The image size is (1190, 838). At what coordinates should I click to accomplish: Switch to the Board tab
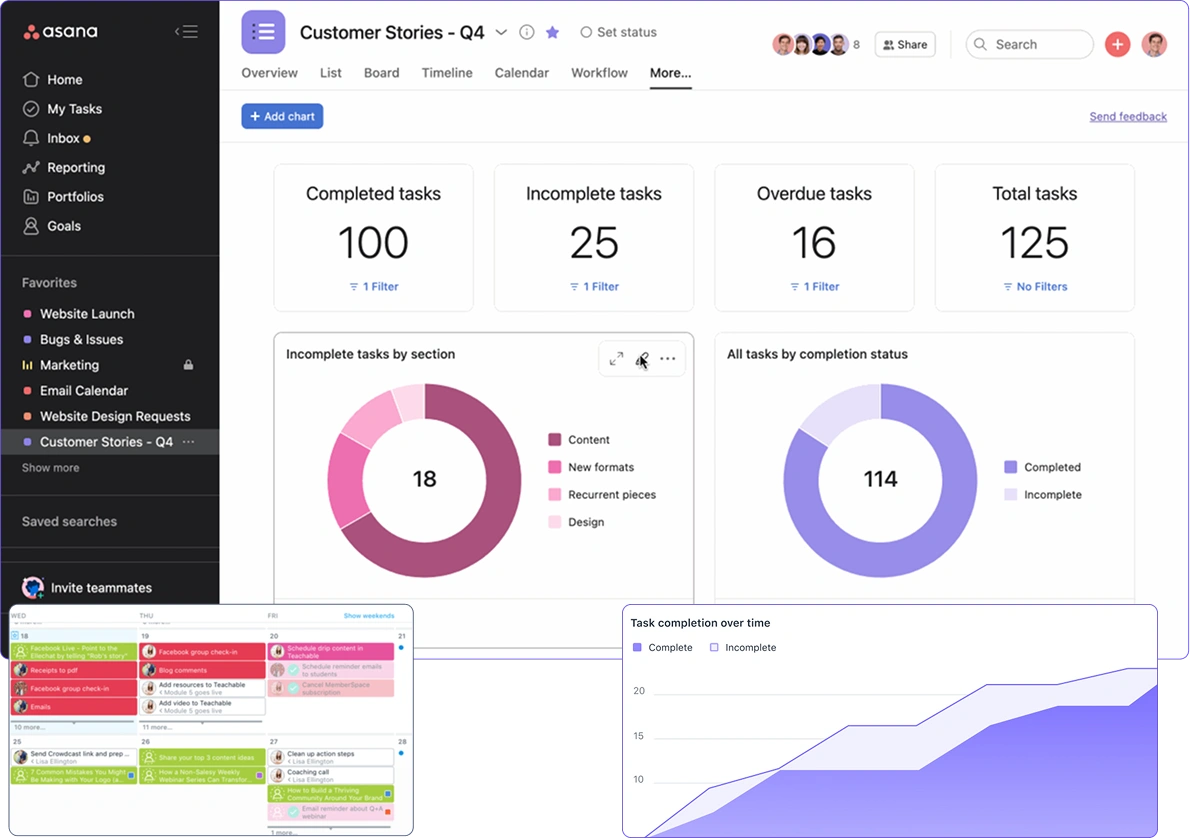(381, 73)
